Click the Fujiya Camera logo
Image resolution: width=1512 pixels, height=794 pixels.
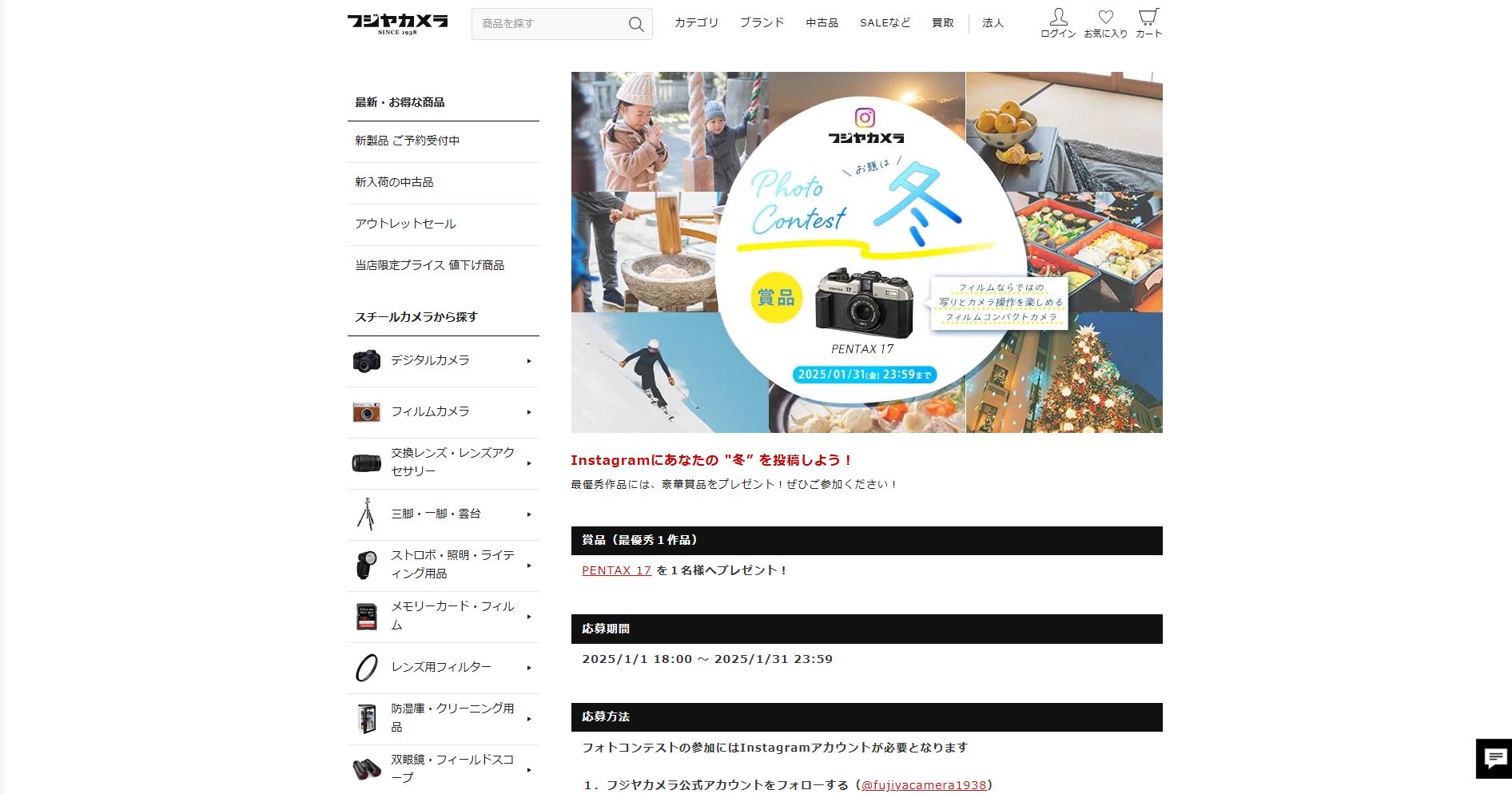coord(397,24)
